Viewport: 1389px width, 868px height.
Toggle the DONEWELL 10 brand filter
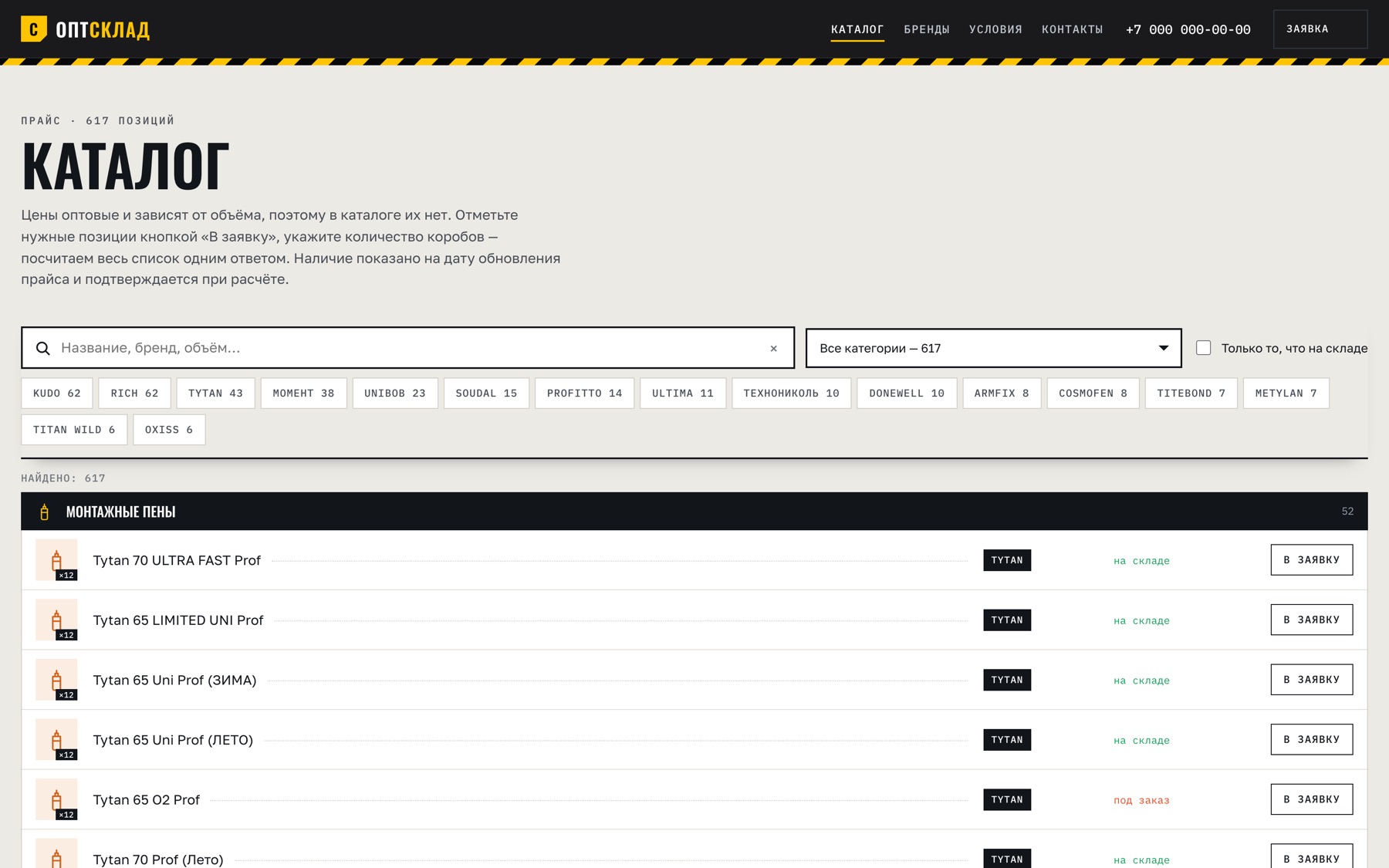point(907,393)
